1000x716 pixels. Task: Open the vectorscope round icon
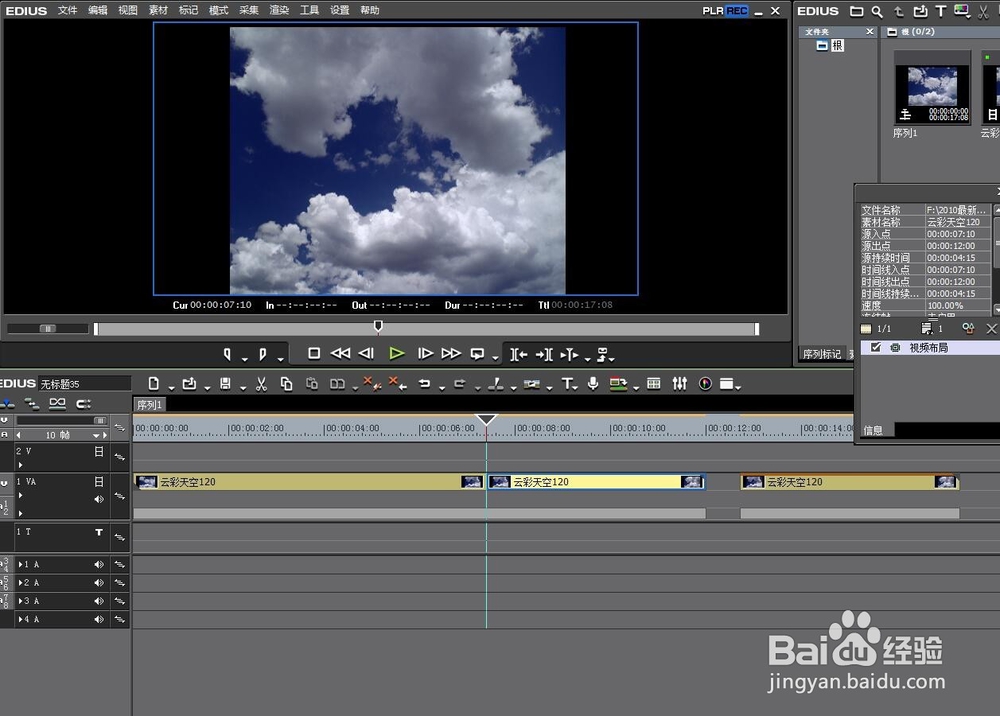[x=705, y=384]
